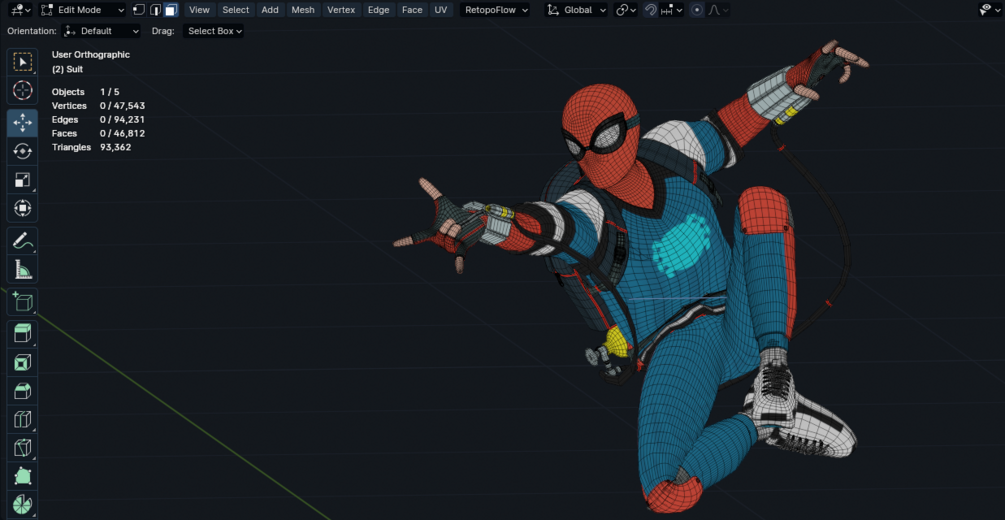Image resolution: width=1005 pixels, height=520 pixels.
Task: Open the Mesh menu
Action: pyautogui.click(x=302, y=10)
